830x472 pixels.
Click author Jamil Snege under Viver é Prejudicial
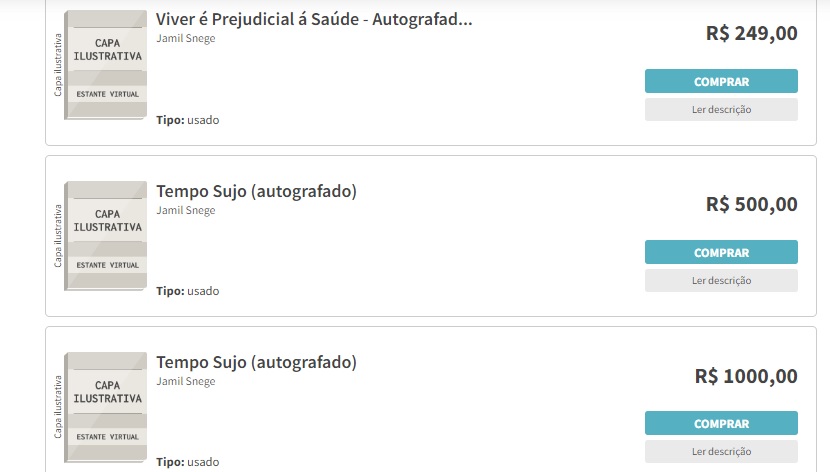click(x=186, y=39)
